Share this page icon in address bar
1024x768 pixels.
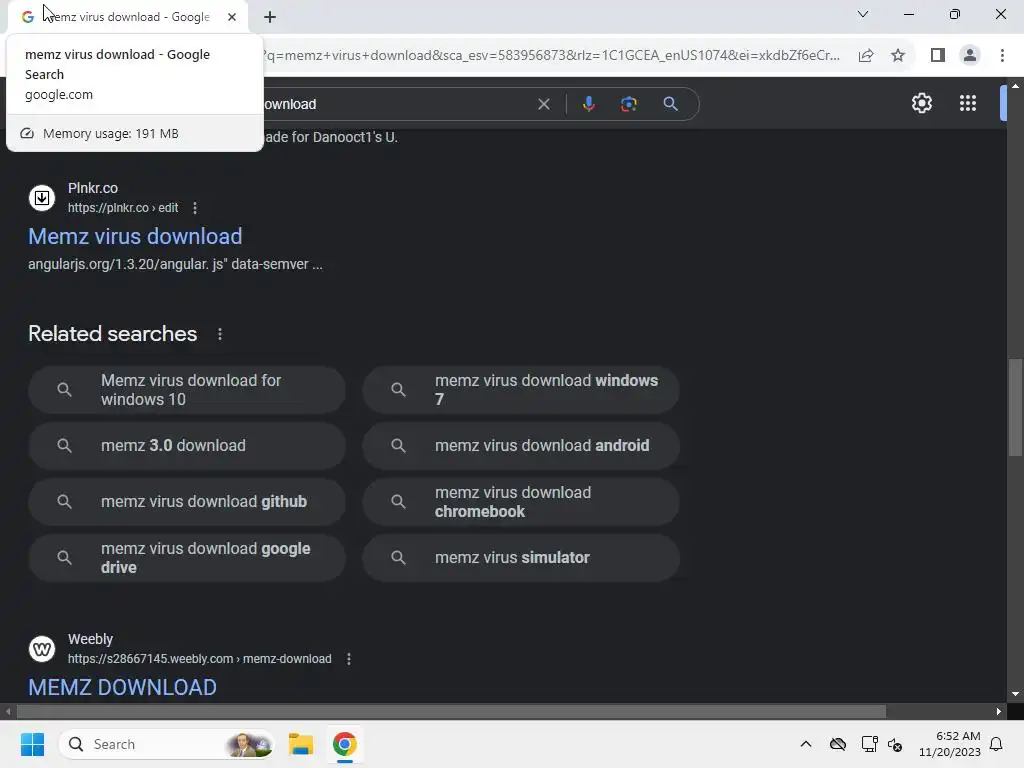(866, 56)
